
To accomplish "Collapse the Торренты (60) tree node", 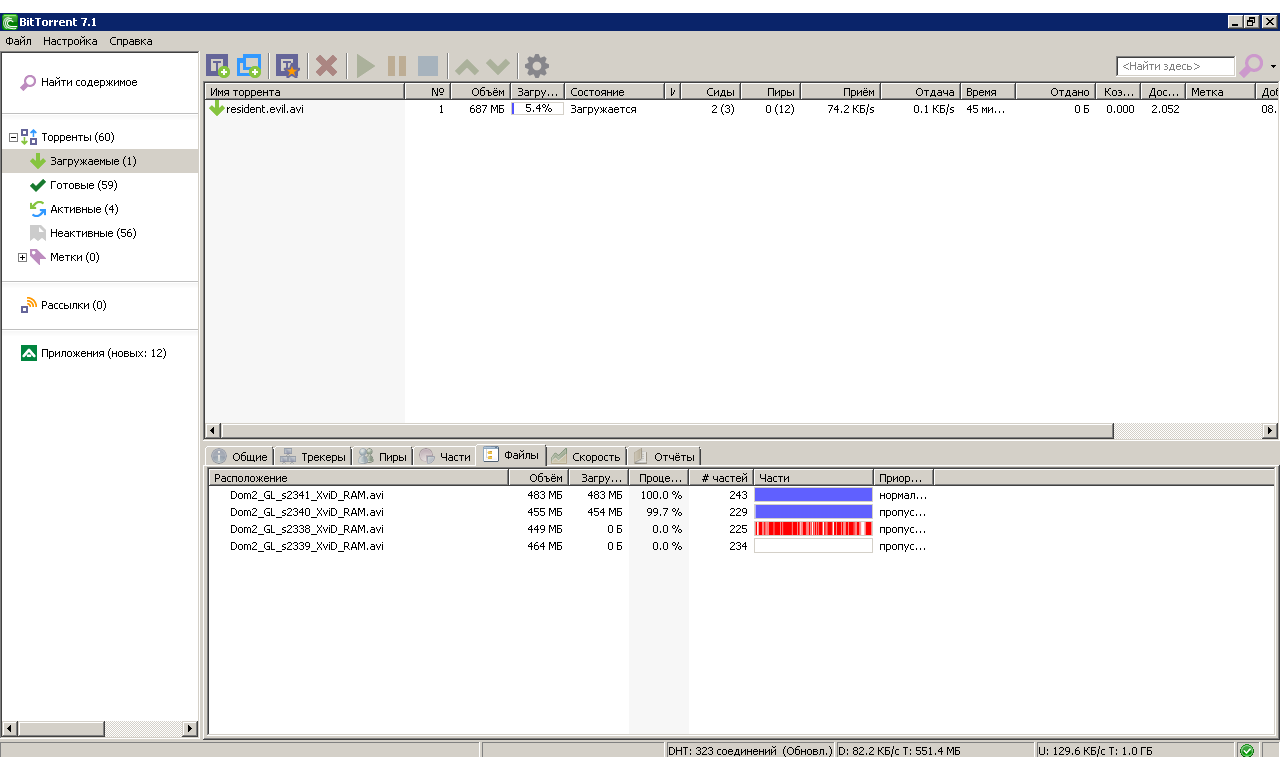I will pos(12,137).
